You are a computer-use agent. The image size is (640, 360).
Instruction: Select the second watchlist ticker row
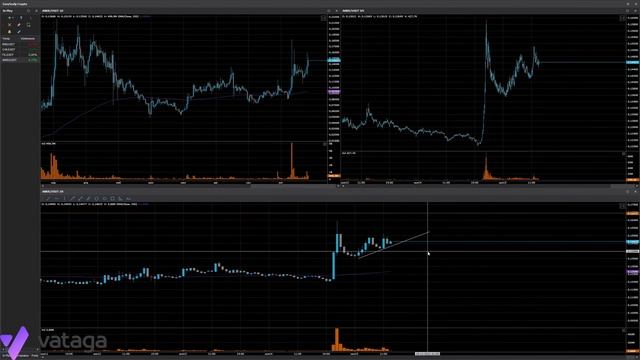(x=20, y=49)
